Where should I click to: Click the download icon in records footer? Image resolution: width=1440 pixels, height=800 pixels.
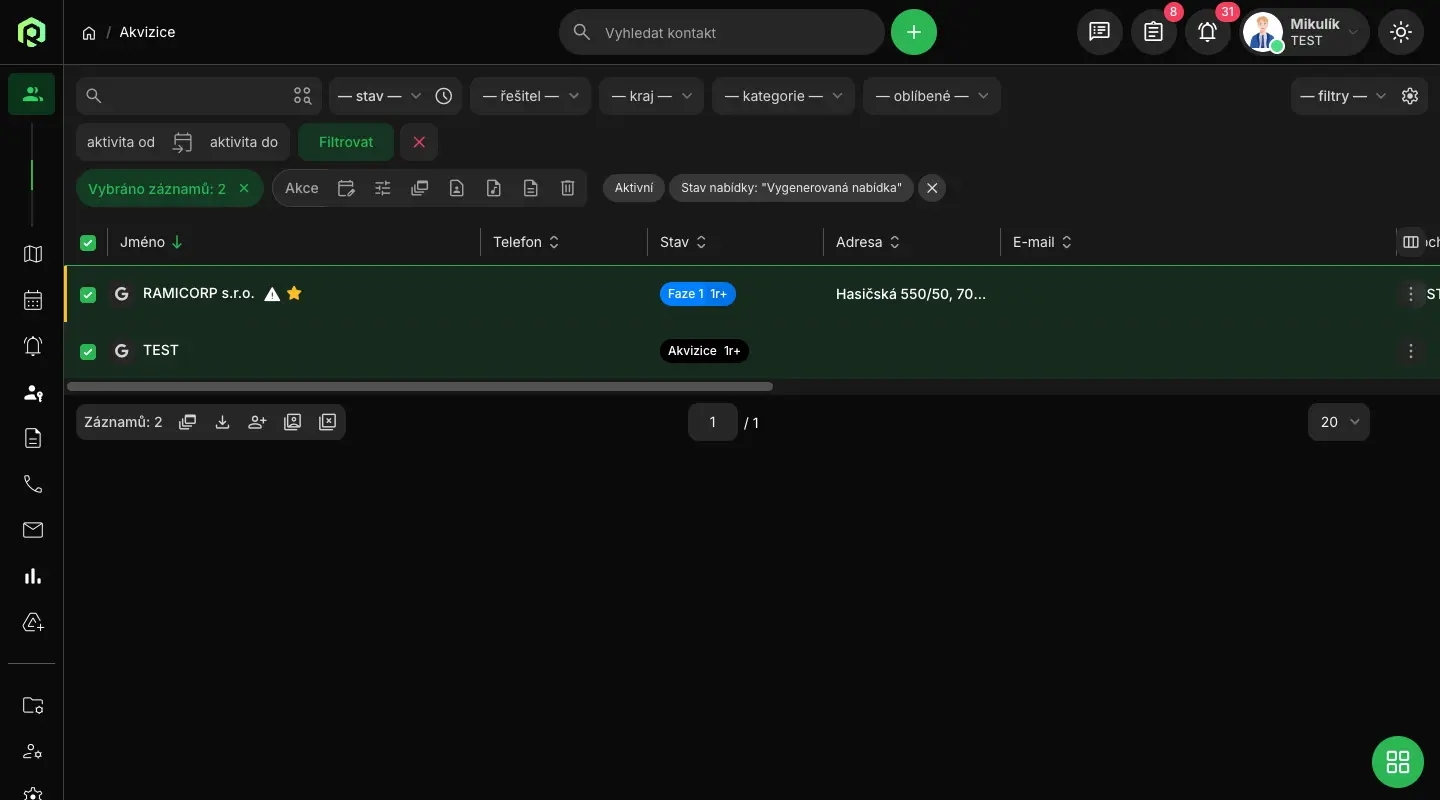(222, 422)
